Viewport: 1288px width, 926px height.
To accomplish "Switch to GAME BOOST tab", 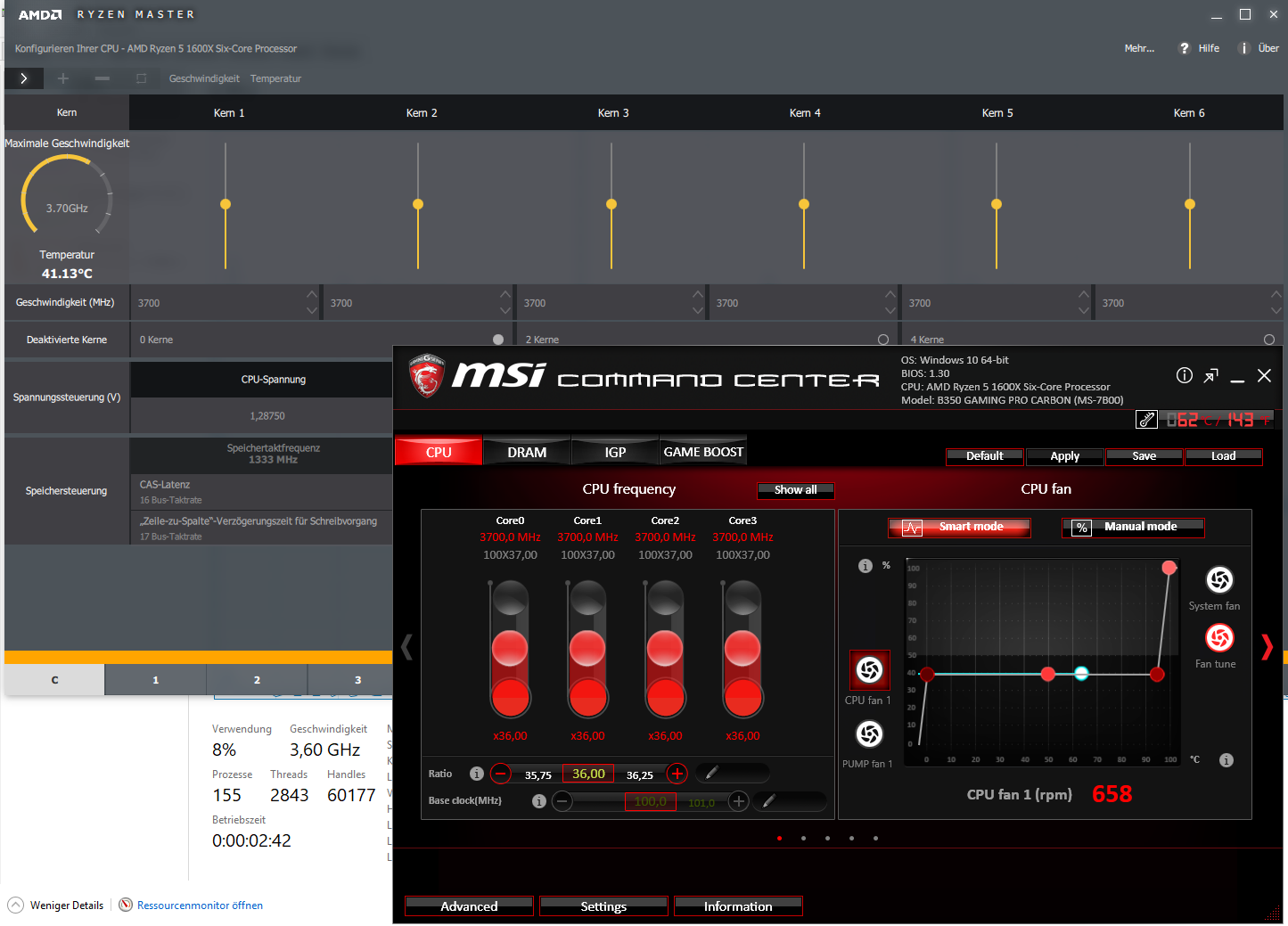I will [x=703, y=452].
